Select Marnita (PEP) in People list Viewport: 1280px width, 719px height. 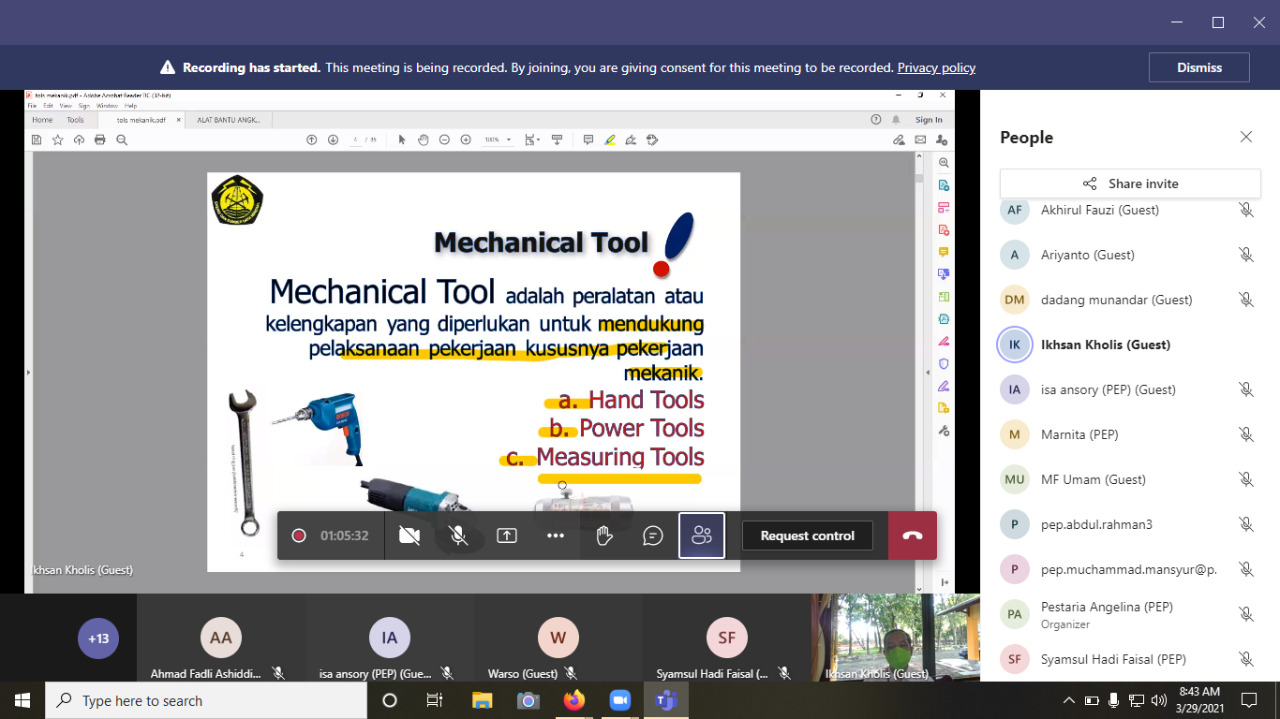tap(1079, 435)
